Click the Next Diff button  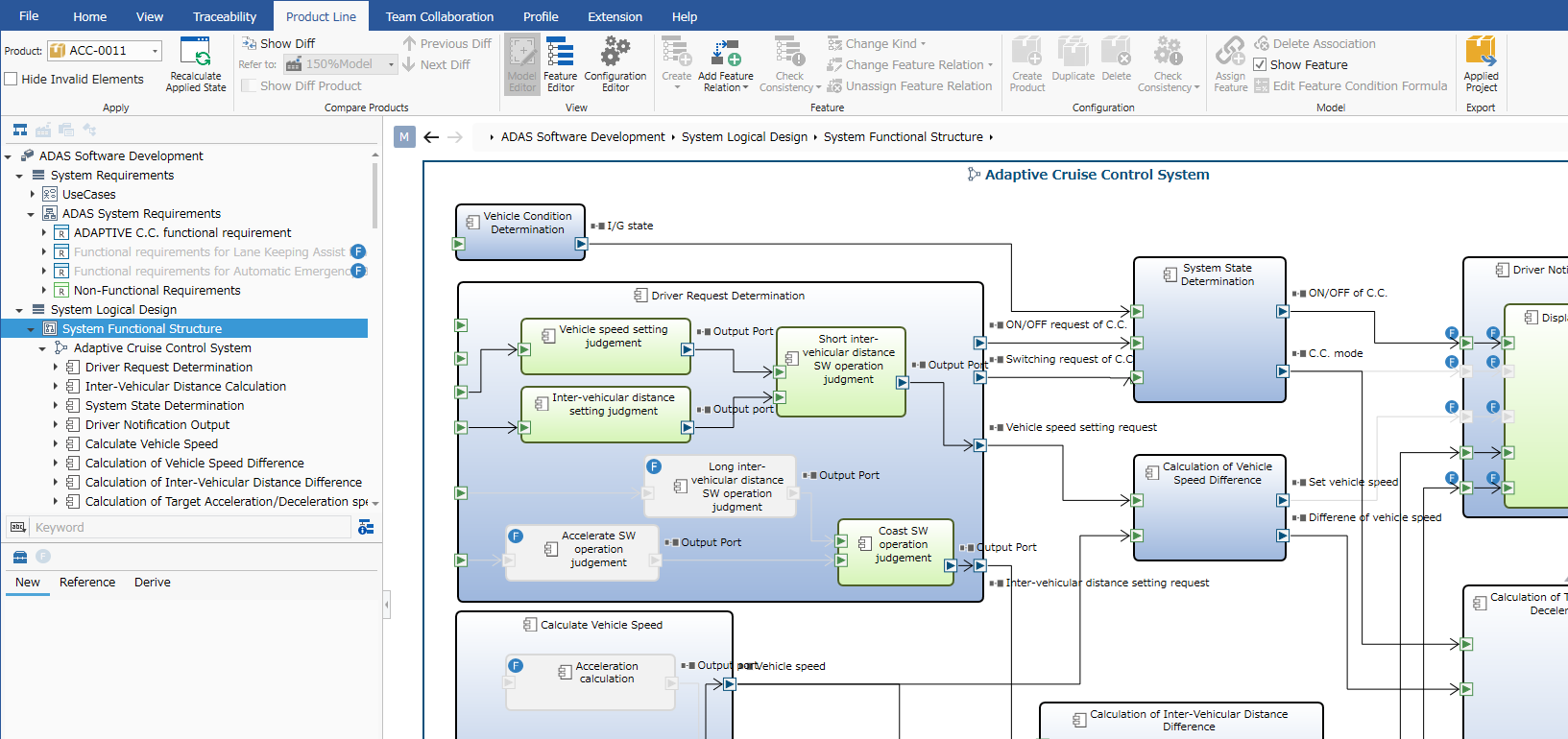click(436, 64)
